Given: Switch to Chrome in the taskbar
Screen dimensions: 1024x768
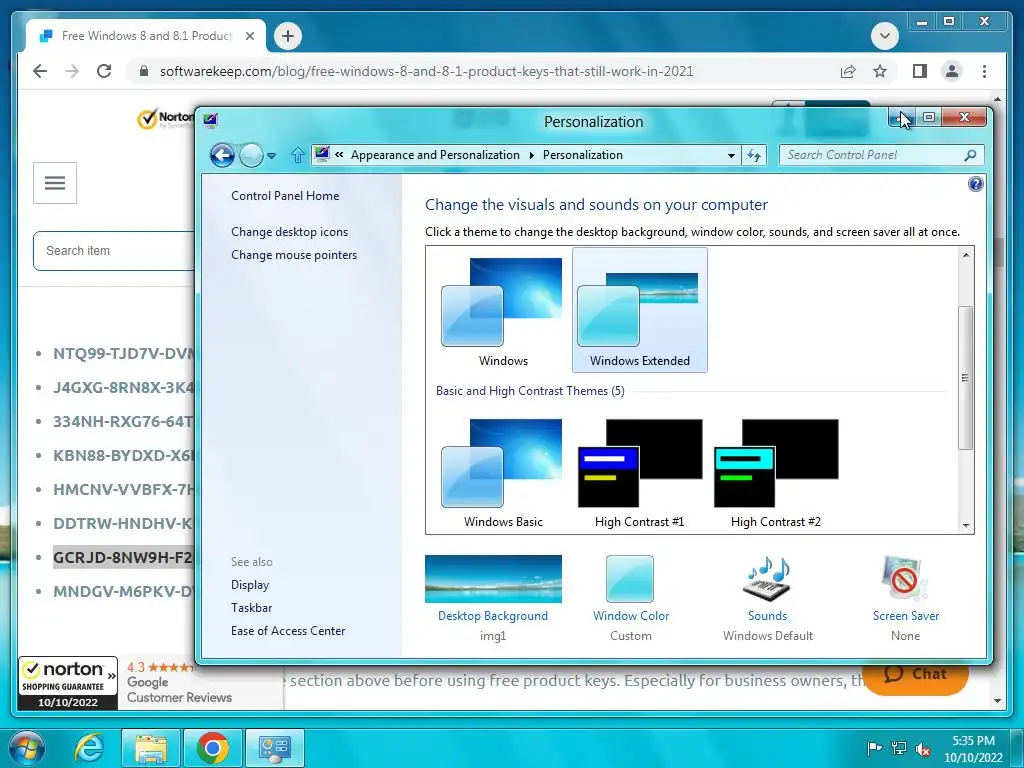Looking at the screenshot, I should [x=212, y=748].
